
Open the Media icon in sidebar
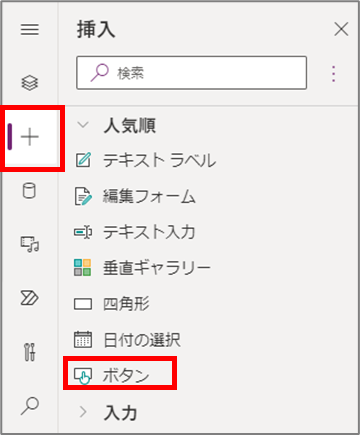(30, 244)
